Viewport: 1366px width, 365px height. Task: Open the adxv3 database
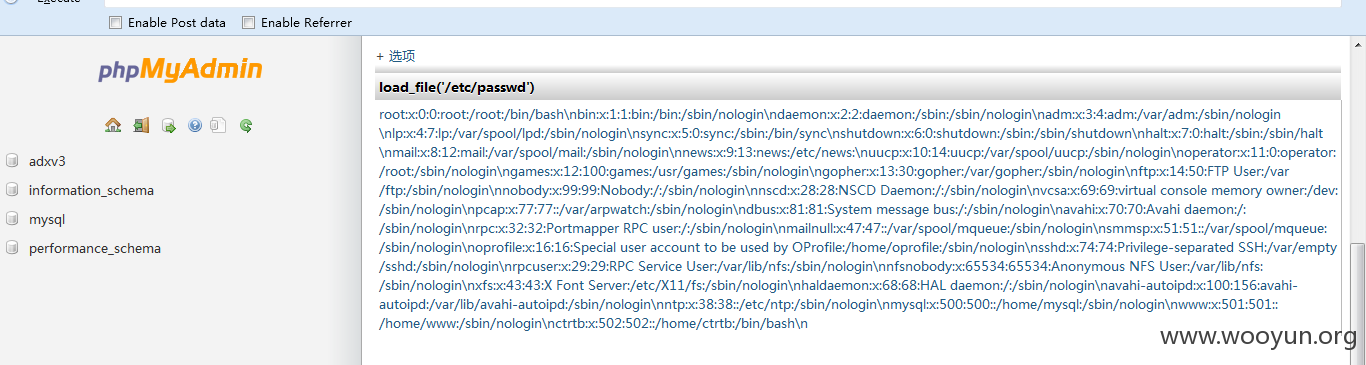coord(47,161)
